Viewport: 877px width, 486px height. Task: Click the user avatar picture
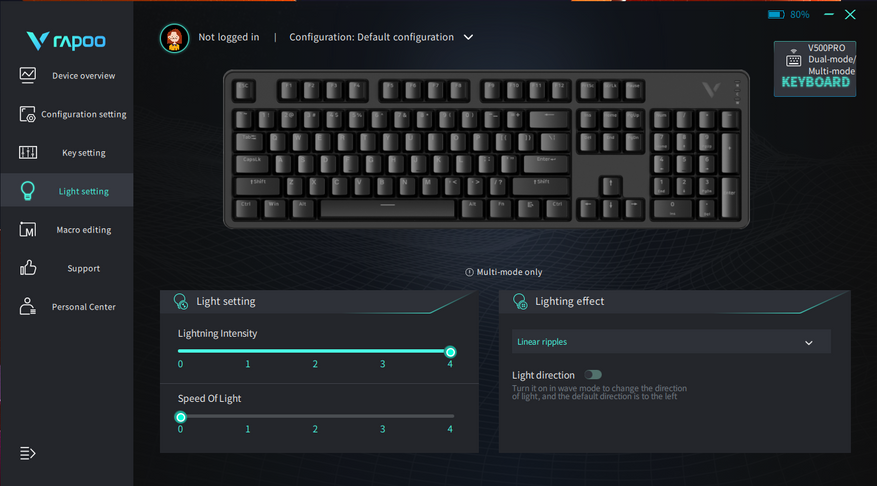[175, 38]
